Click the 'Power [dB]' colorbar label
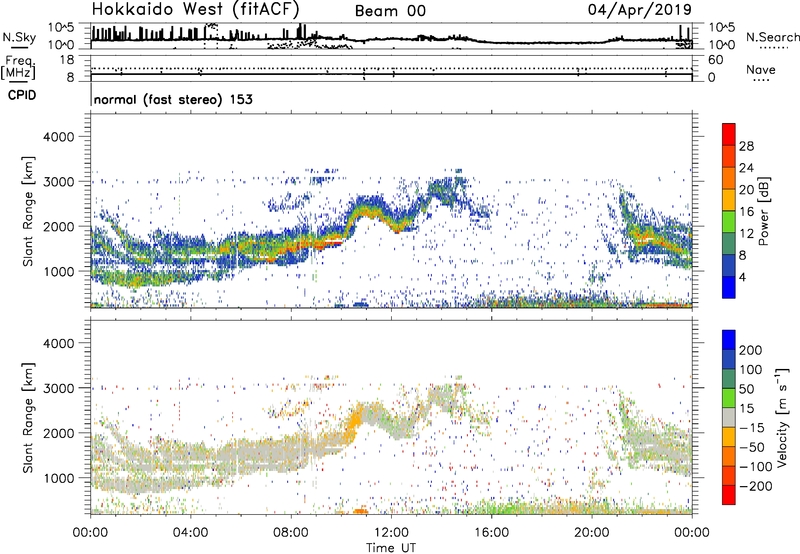Image resolution: width=800 pixels, height=554 pixels. 763,211
